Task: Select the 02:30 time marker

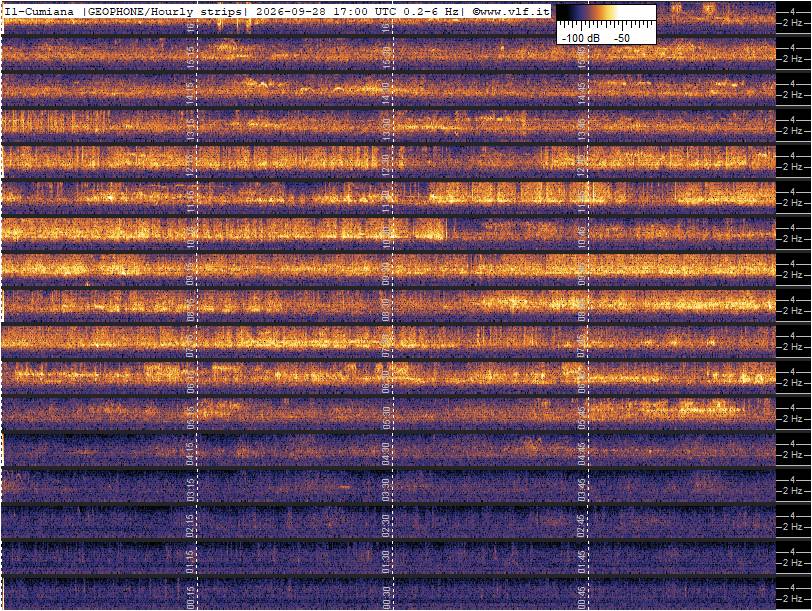Action: [386, 526]
